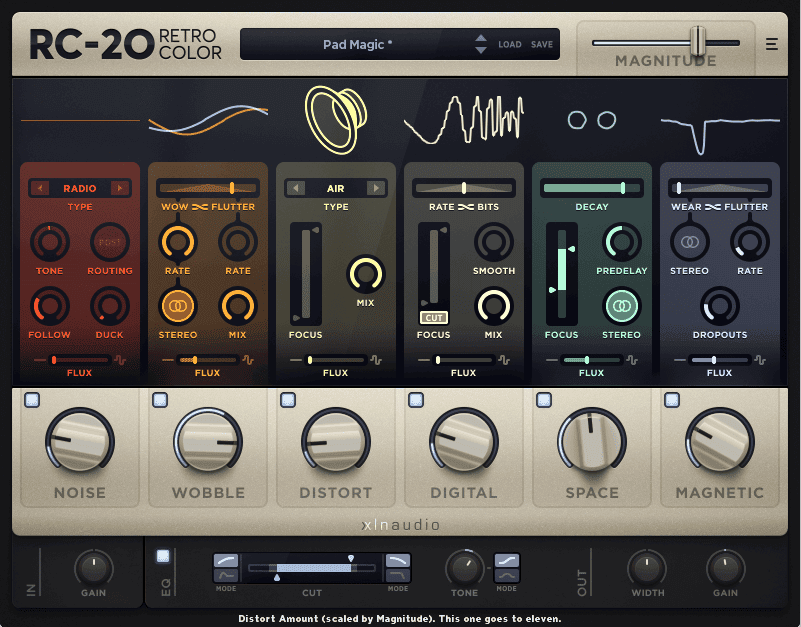Select high-cut upper EQ mode icon
The width and height of the screenshot is (801, 627).
point(398,561)
